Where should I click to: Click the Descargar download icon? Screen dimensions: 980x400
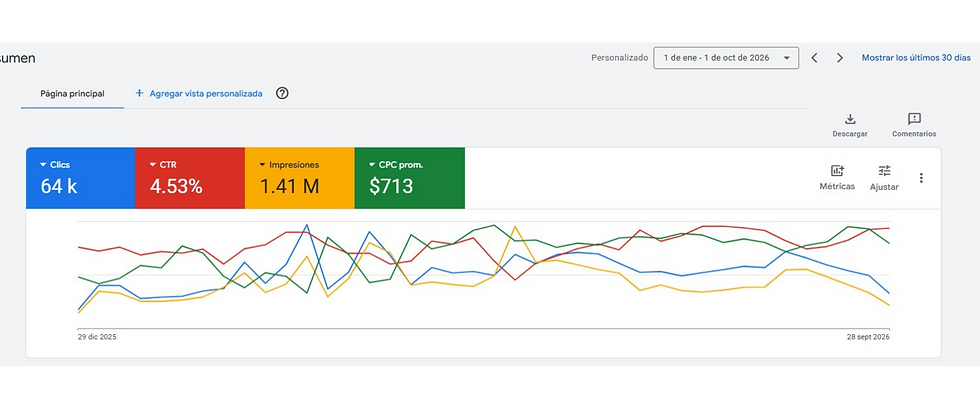(x=849, y=119)
